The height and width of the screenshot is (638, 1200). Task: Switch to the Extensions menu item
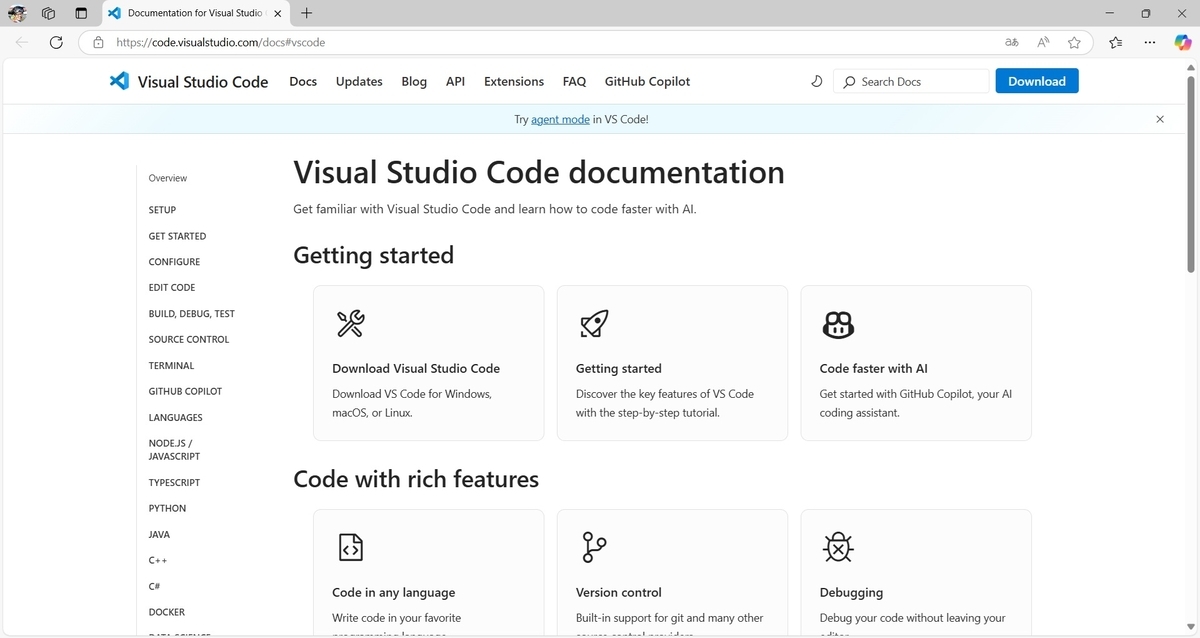[x=513, y=81]
